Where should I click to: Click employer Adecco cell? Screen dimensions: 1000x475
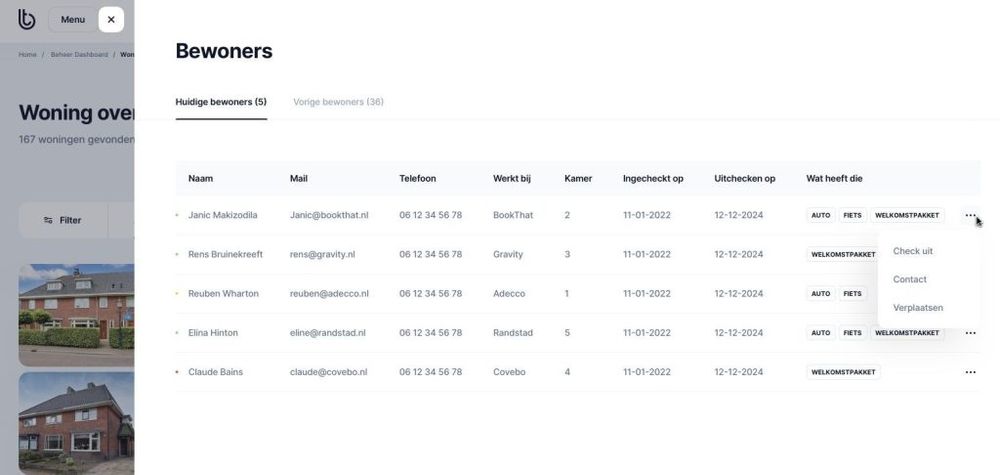tap(509, 294)
